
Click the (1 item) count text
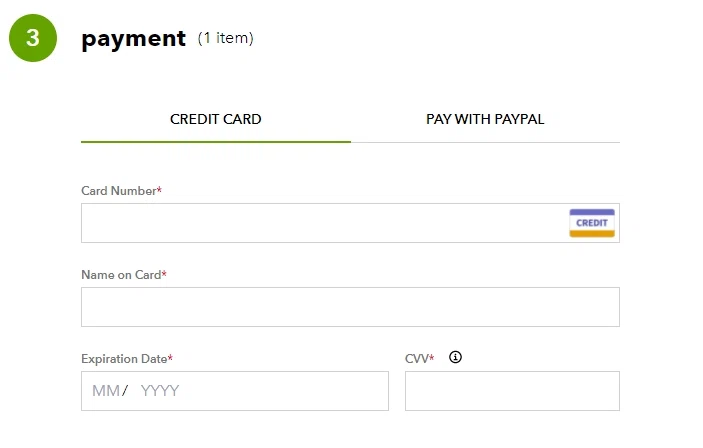(x=226, y=39)
